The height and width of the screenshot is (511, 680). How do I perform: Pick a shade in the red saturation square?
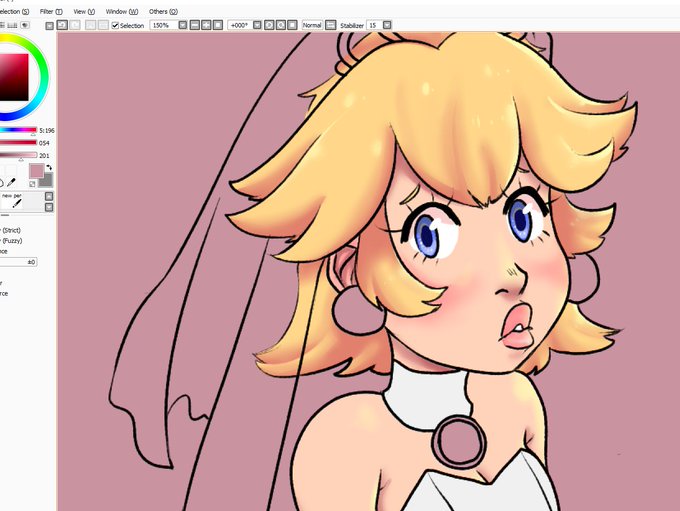[14, 77]
